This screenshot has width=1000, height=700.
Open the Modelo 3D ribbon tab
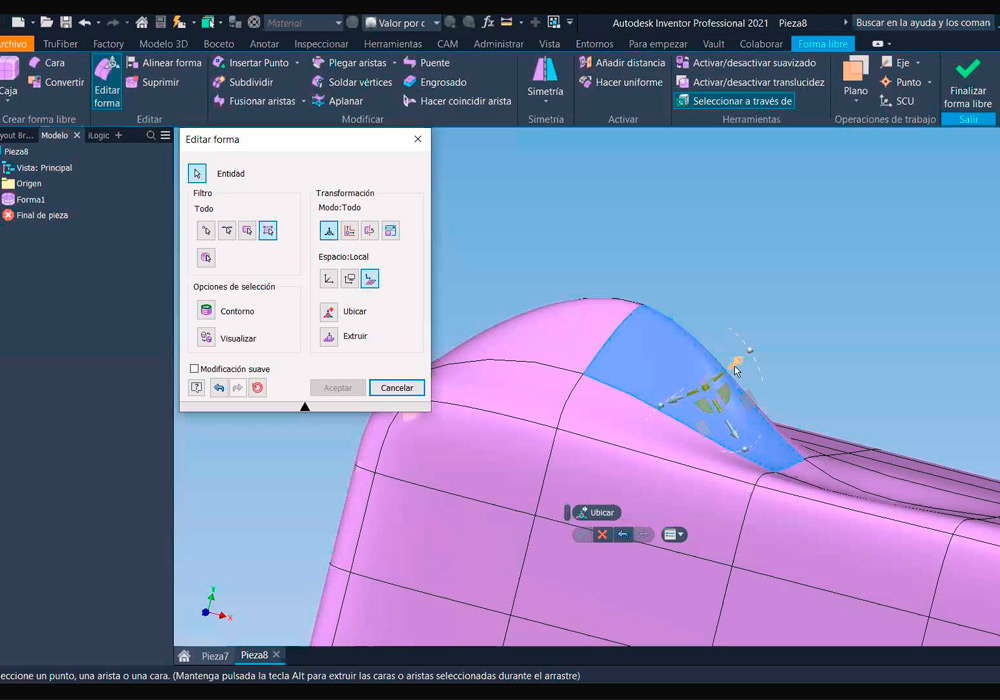tap(163, 44)
